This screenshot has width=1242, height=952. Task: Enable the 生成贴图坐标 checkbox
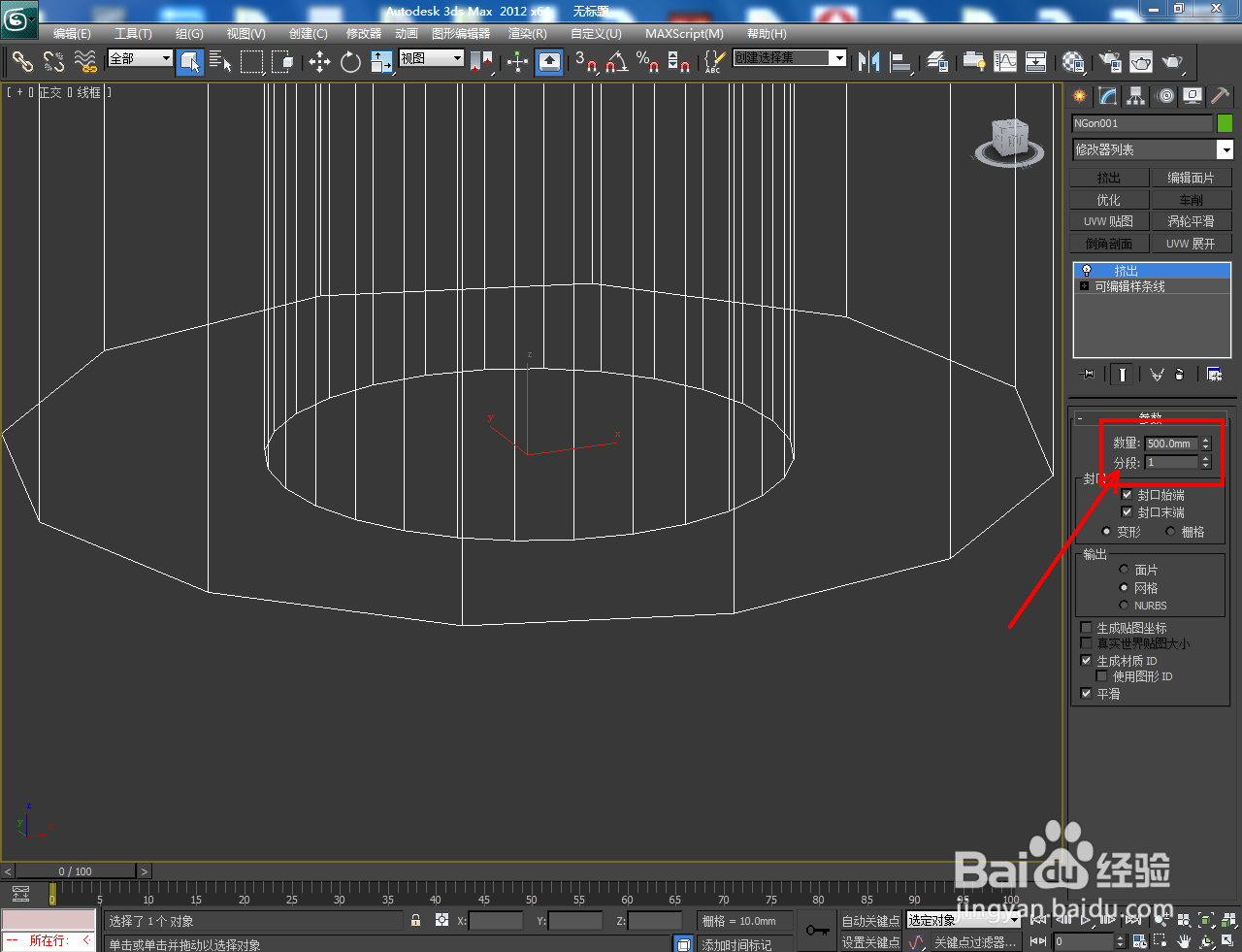coord(1085,627)
